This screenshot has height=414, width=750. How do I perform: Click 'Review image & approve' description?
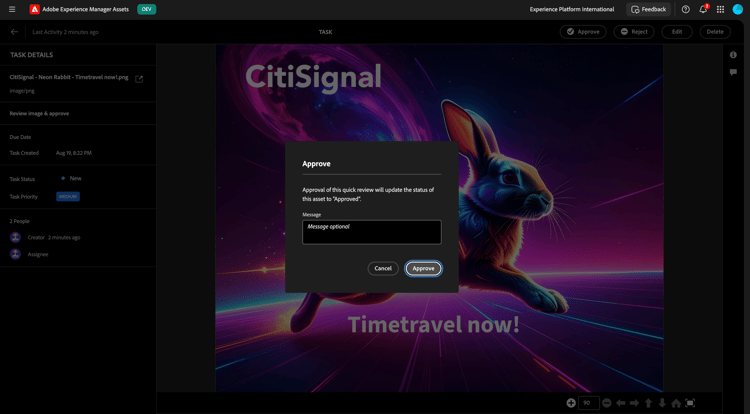click(39, 113)
